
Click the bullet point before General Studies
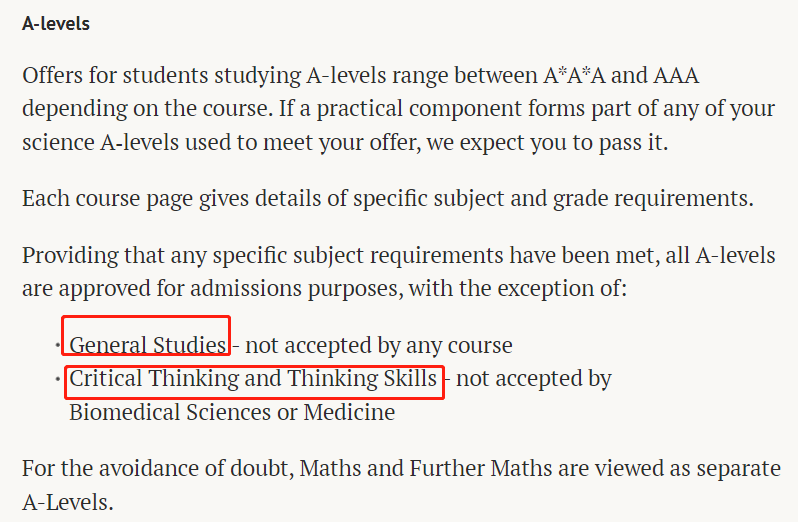58,345
